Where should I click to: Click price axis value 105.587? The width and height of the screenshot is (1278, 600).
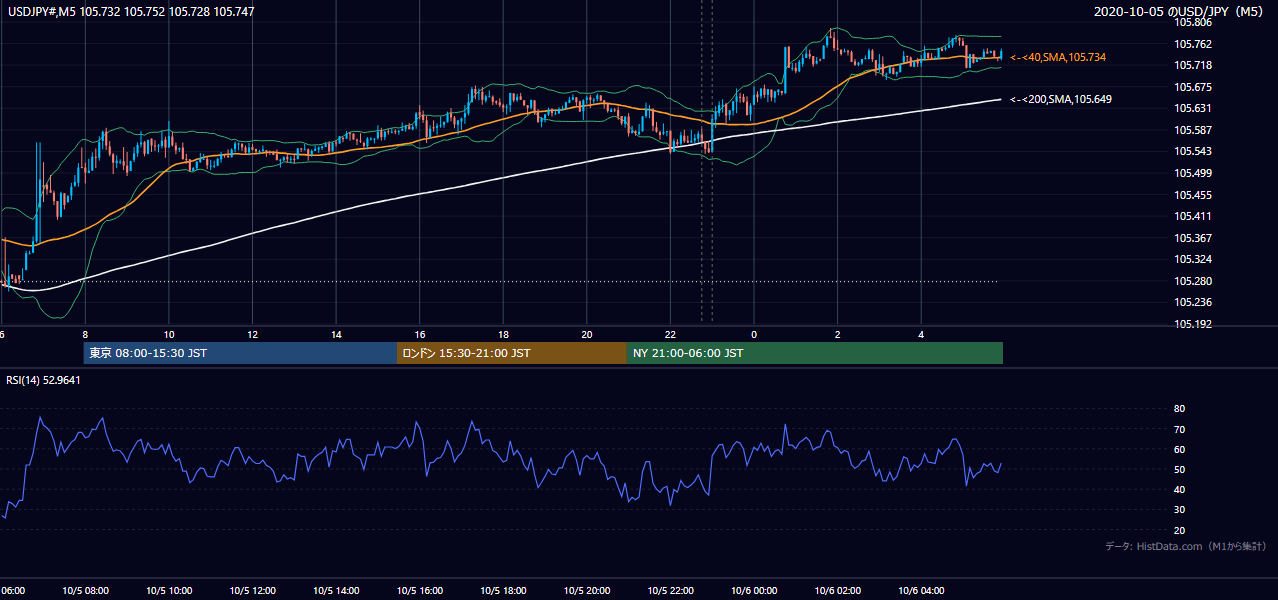tap(1192, 130)
